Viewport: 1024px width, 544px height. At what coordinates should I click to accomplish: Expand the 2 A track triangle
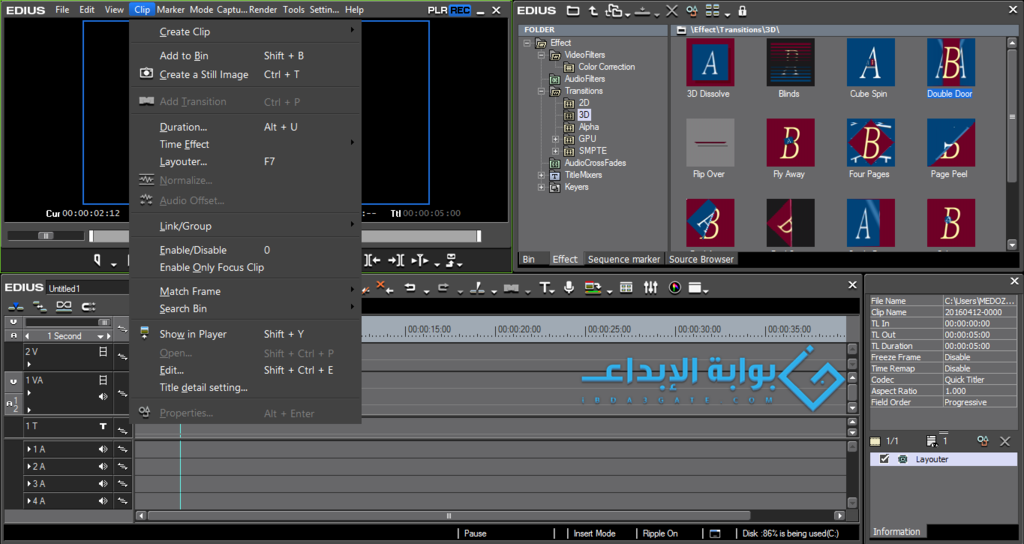point(28,466)
